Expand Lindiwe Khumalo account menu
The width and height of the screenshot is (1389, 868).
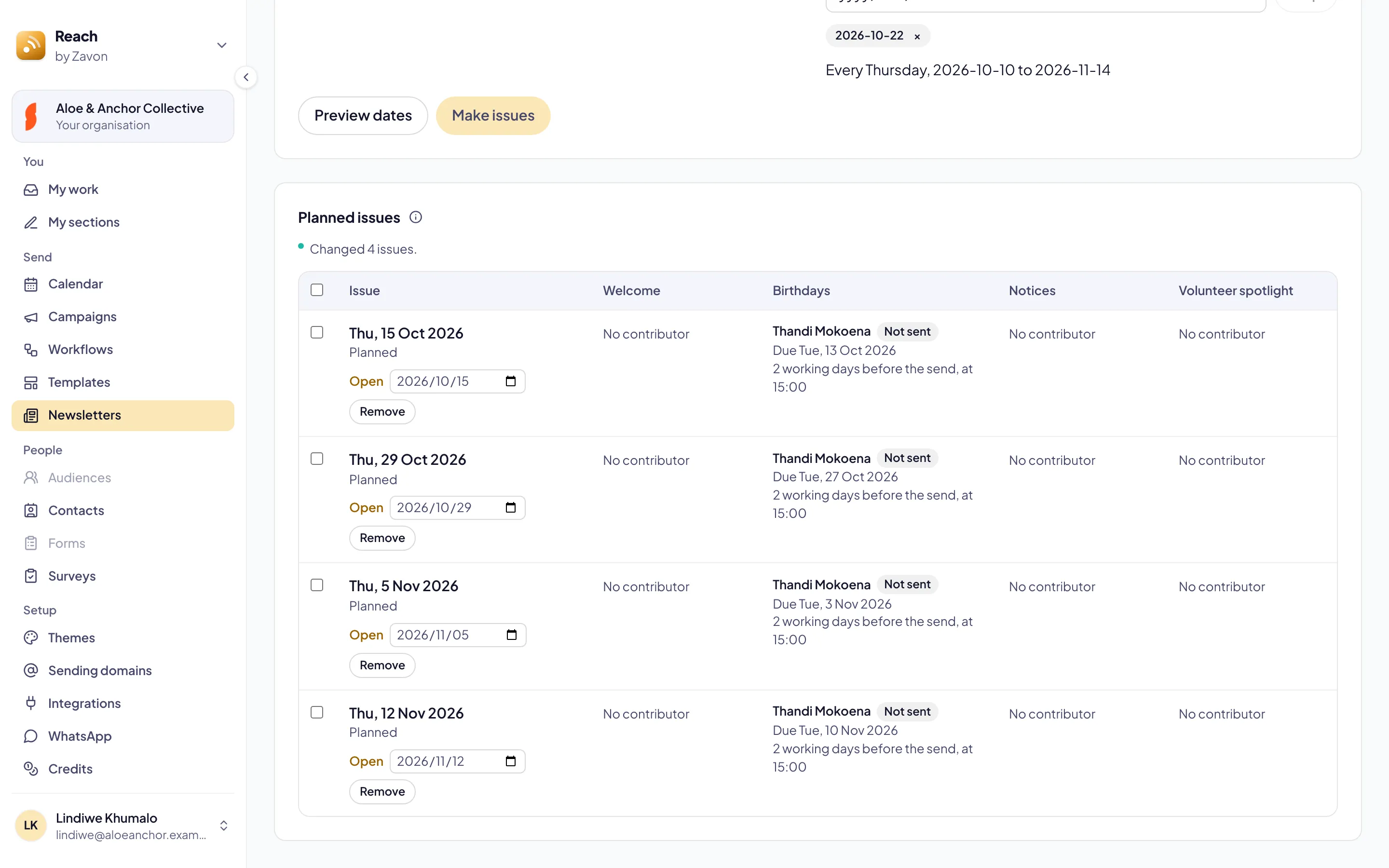coord(224,826)
